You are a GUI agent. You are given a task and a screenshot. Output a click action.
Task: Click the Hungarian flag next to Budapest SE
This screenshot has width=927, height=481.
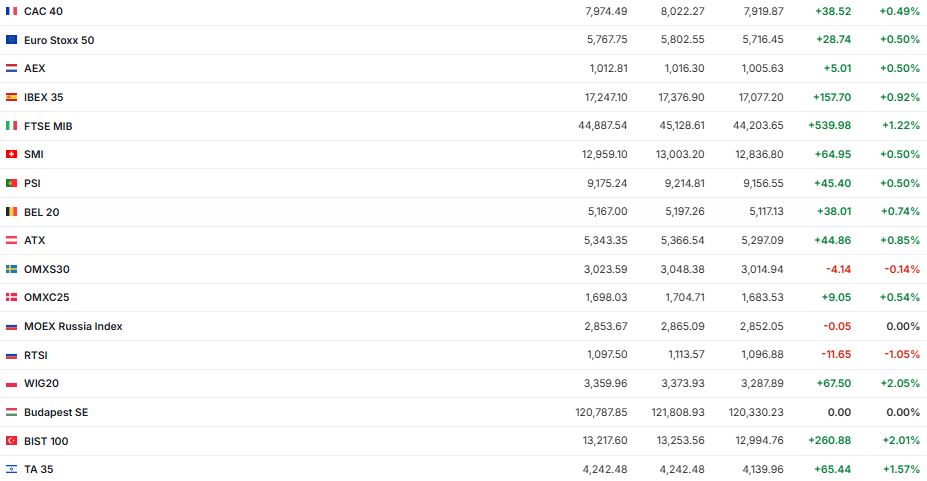(x=11, y=412)
